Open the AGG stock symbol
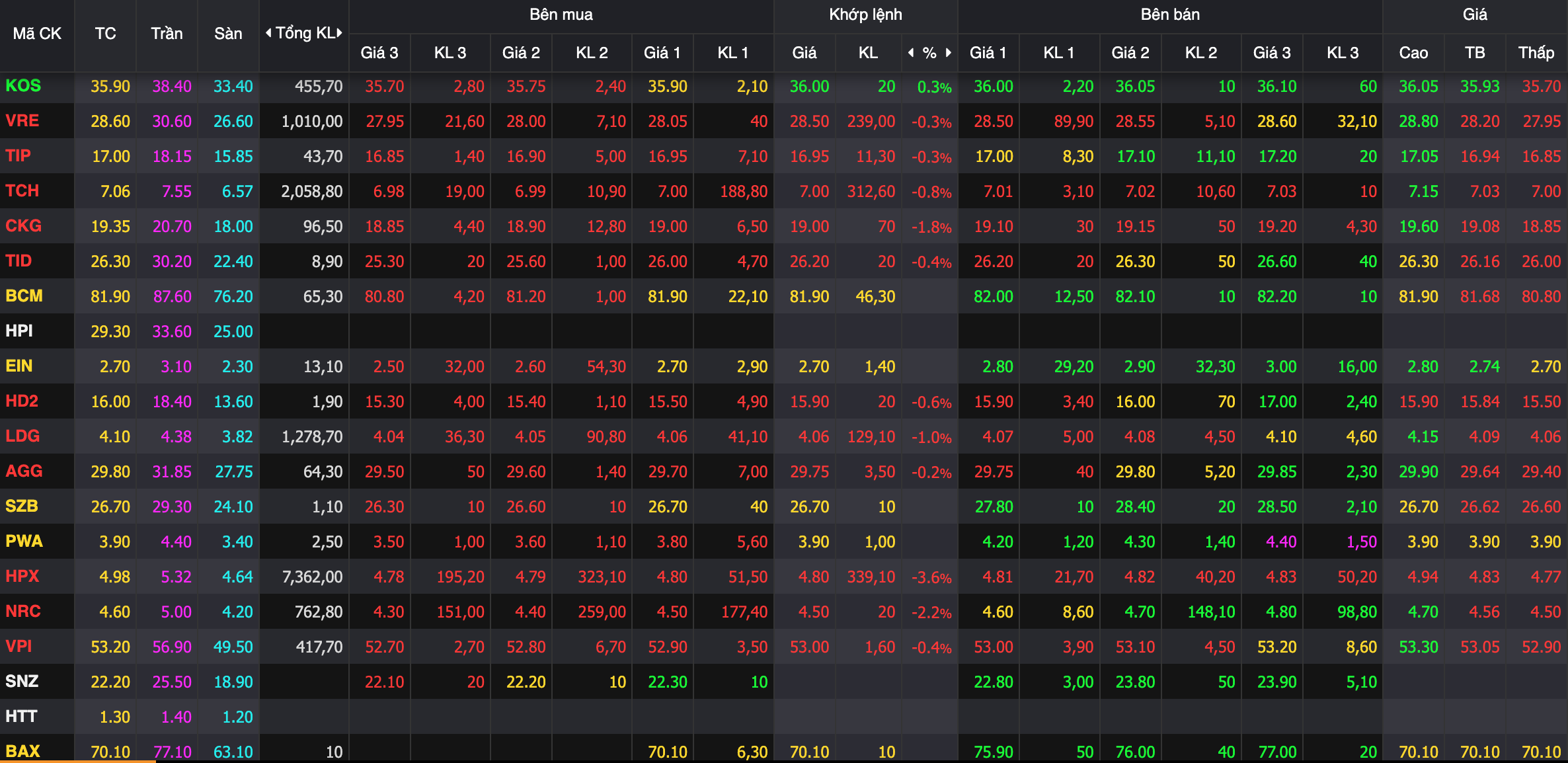 [24, 471]
